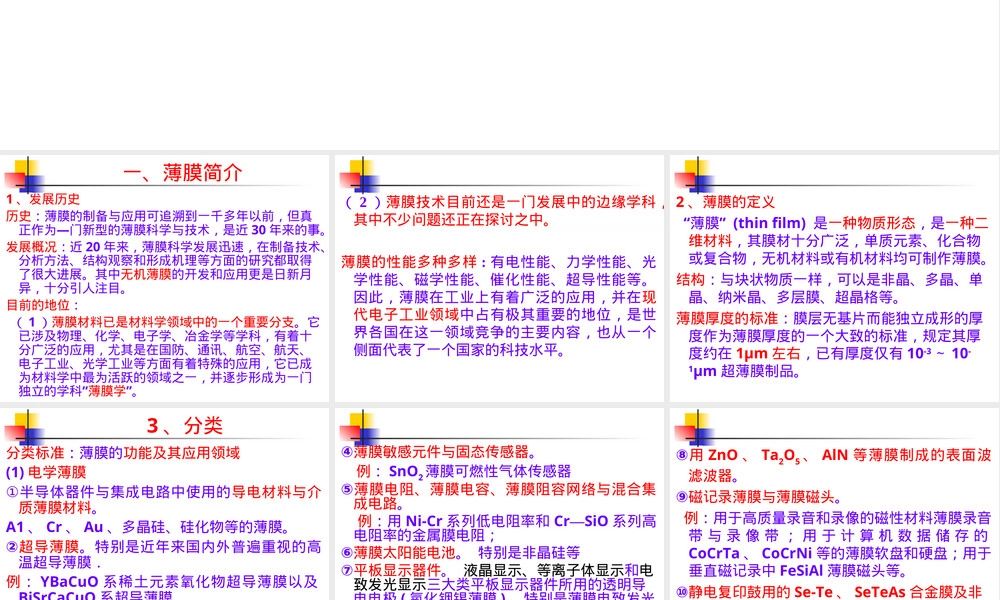Click the example 例：SnO2薄膜可燃性气体传感器
1000x600 pixels.
[464, 471]
